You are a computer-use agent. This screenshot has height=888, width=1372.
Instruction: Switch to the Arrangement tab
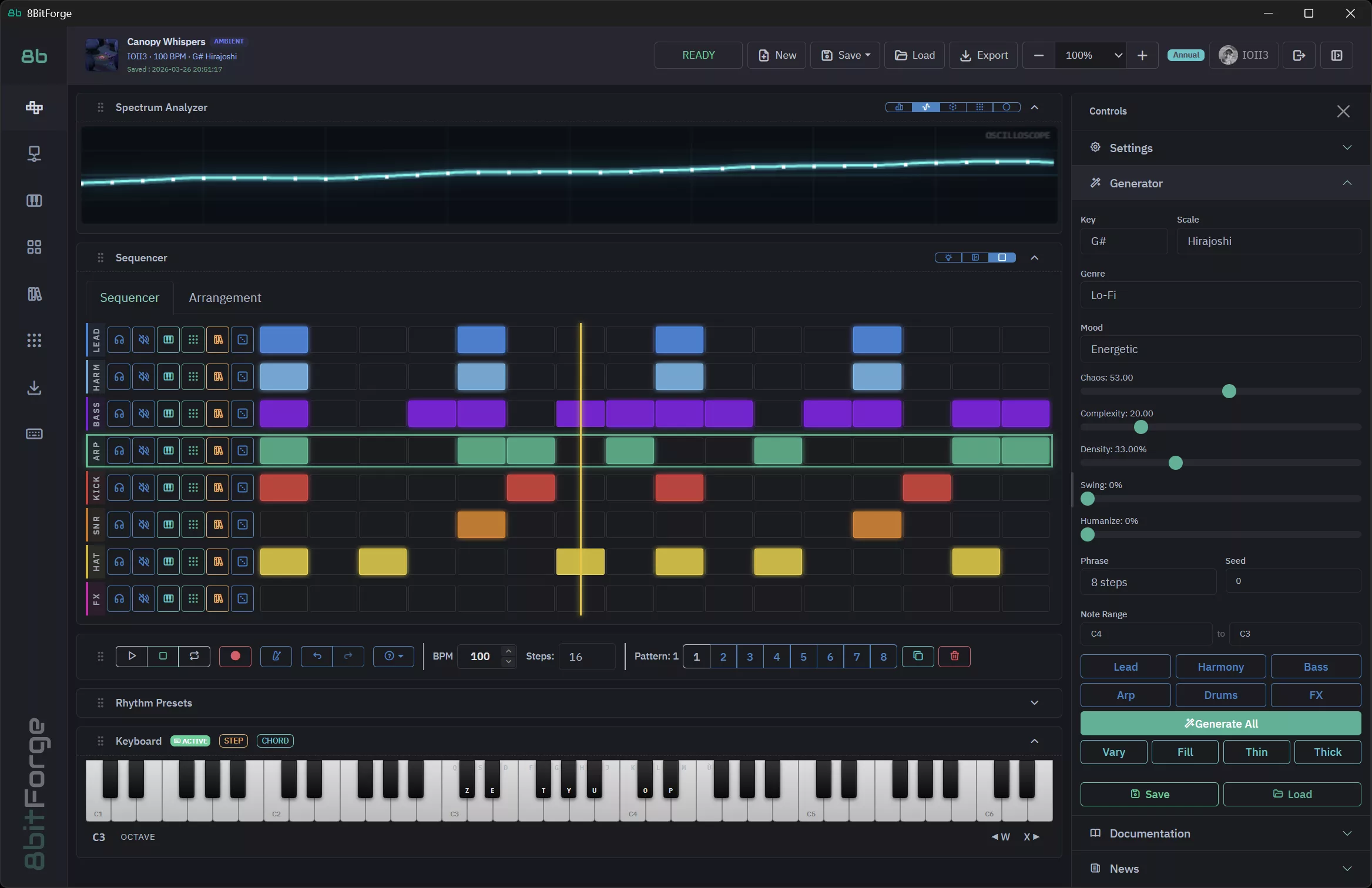pyautogui.click(x=224, y=298)
